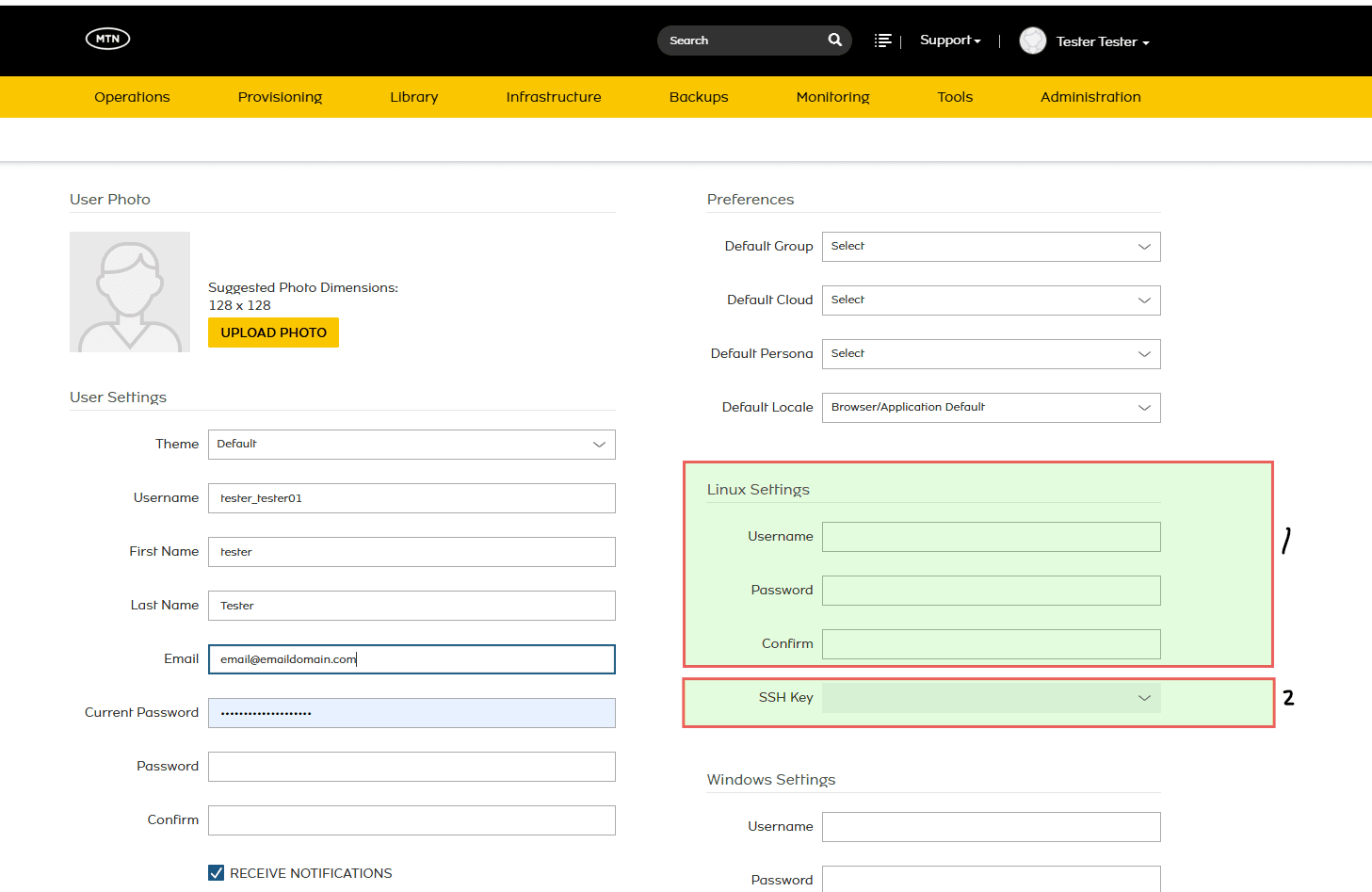Select the Tools menu
Screen dimensions: 1372x892
tap(955, 97)
